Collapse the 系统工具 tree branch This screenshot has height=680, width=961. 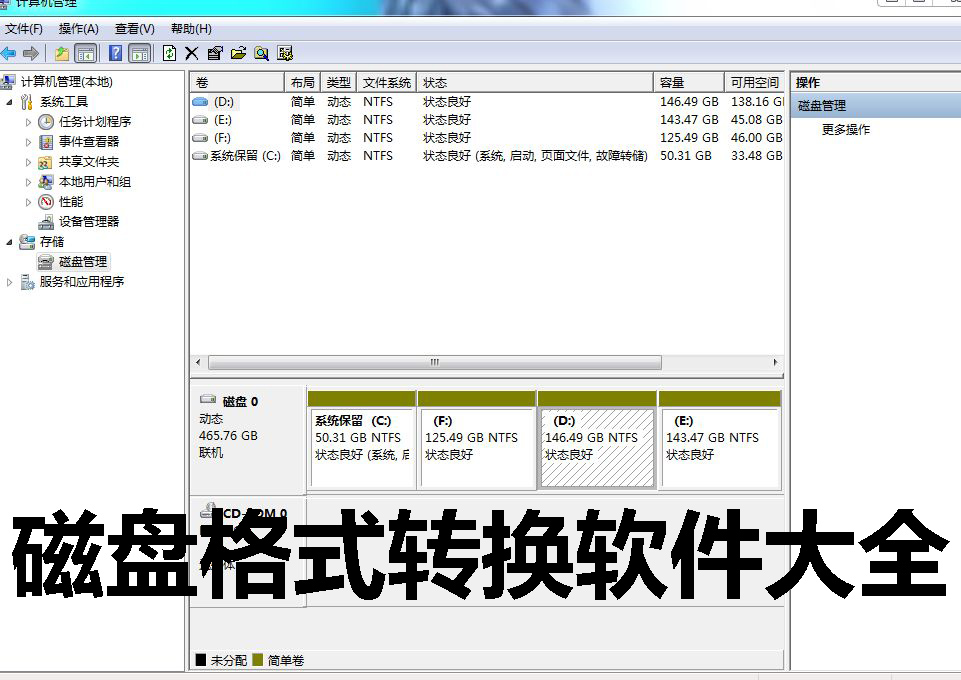[x=8, y=101]
